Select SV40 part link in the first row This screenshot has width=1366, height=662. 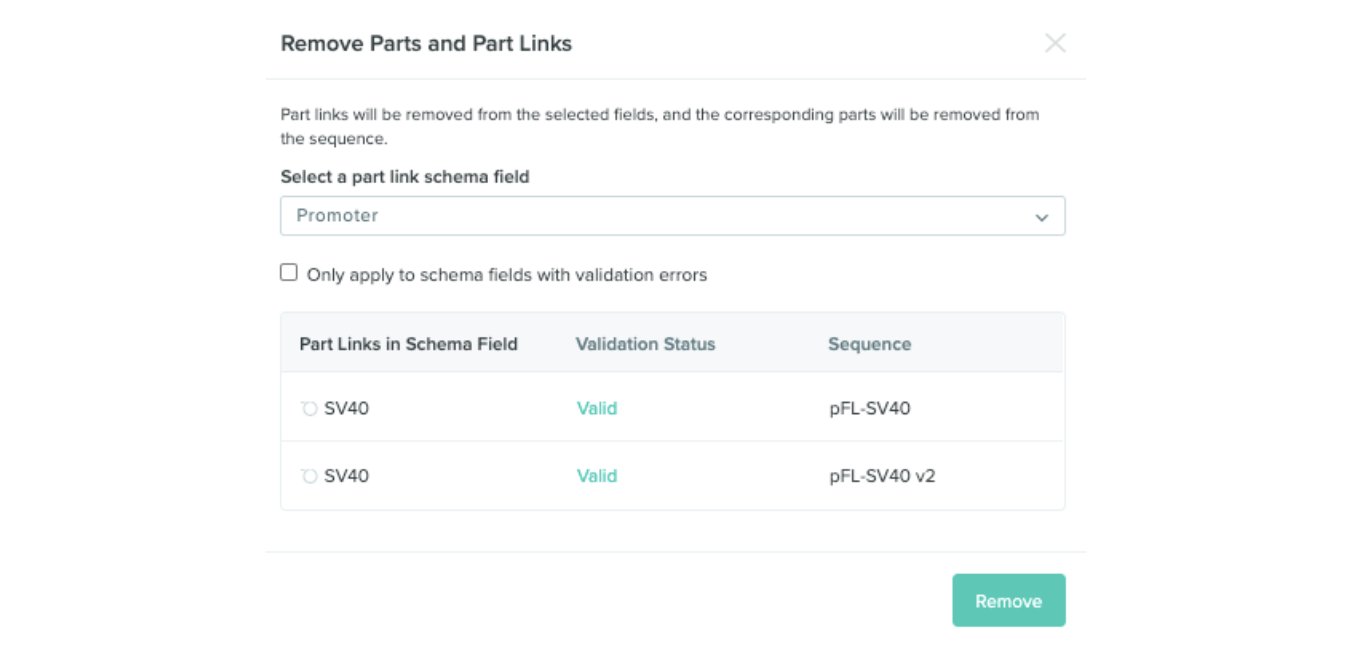pos(346,409)
